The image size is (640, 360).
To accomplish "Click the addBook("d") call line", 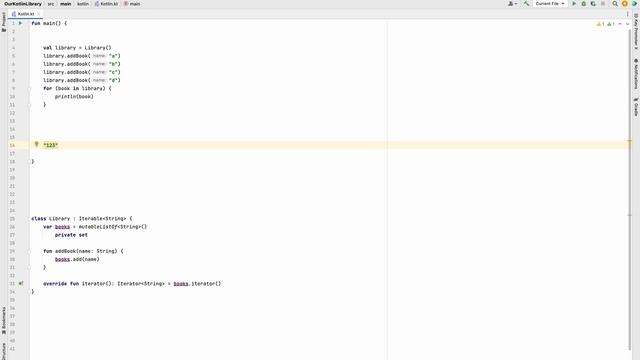I will coord(82,80).
